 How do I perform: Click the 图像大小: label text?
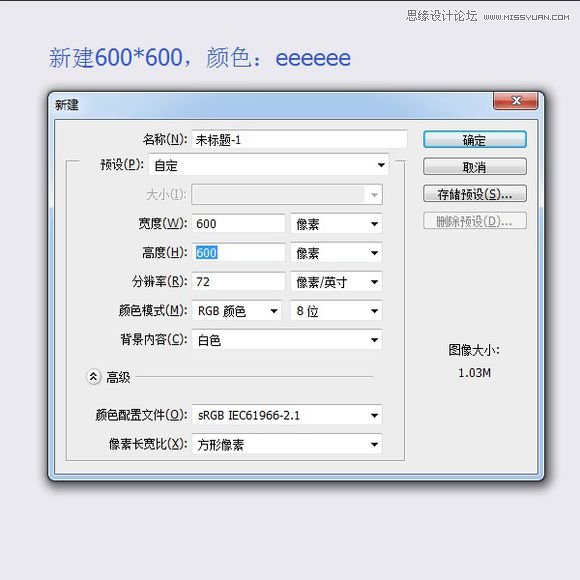[474, 350]
